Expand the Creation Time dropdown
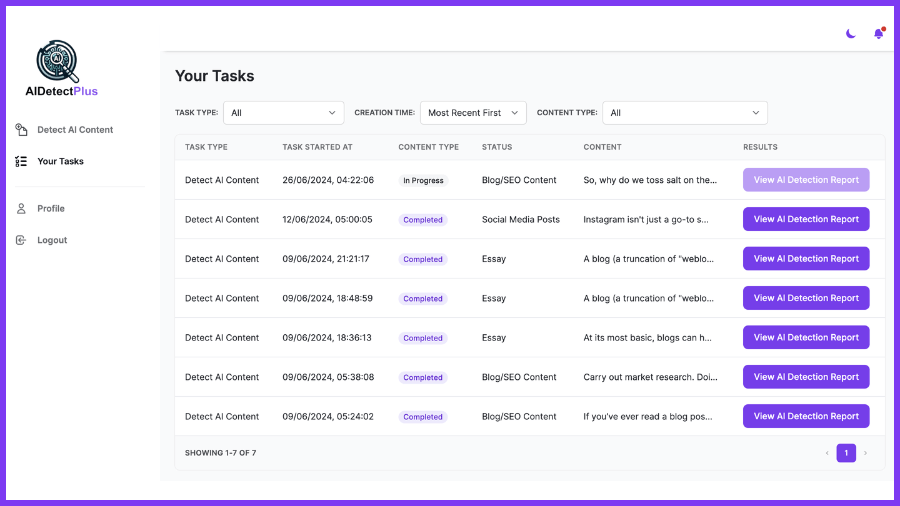Viewport: 900px width, 506px height. [x=473, y=113]
